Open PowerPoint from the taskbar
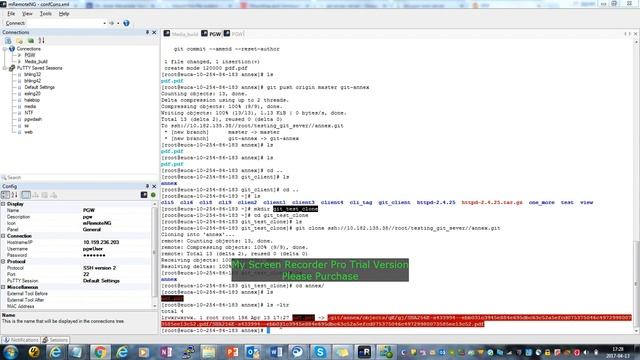 231,352
